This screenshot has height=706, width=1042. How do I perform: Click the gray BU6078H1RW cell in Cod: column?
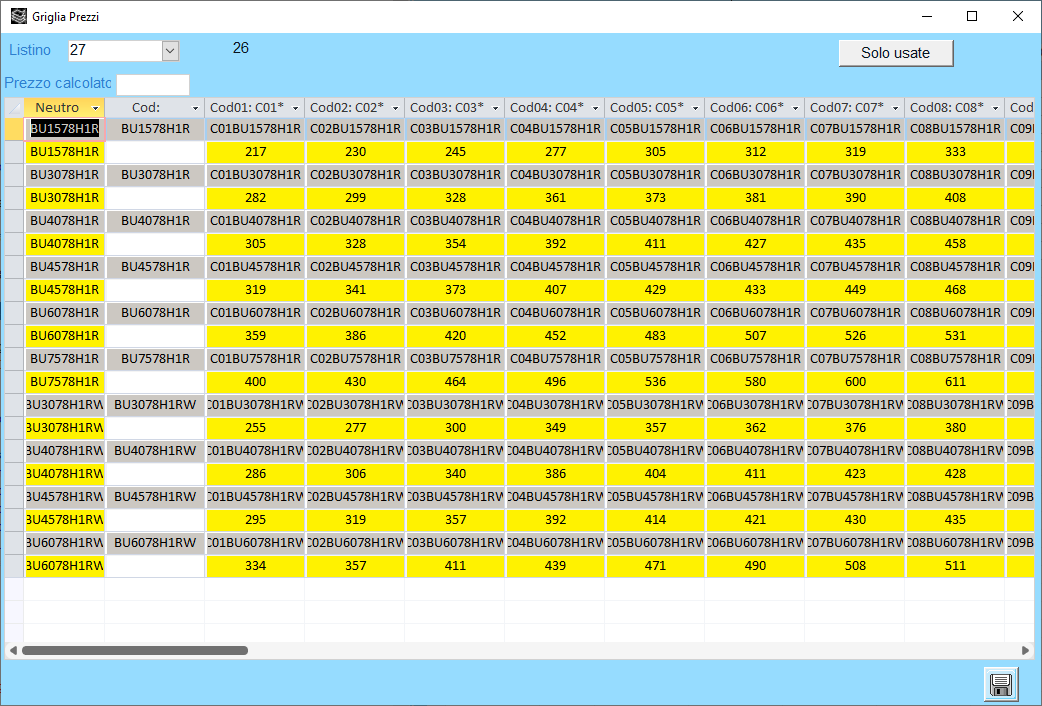click(x=155, y=542)
